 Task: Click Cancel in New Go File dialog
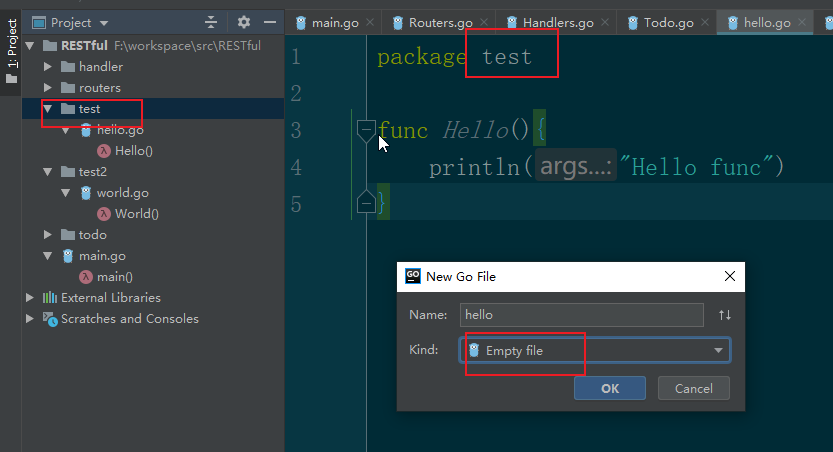[x=694, y=388]
